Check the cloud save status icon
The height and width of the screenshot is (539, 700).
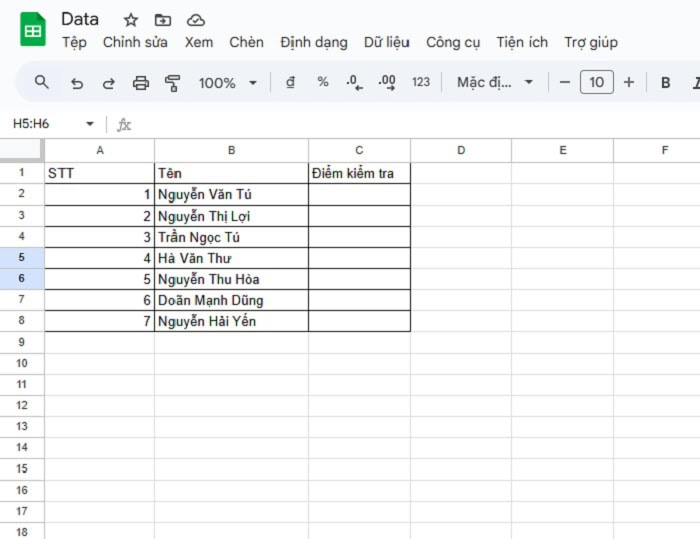click(196, 20)
